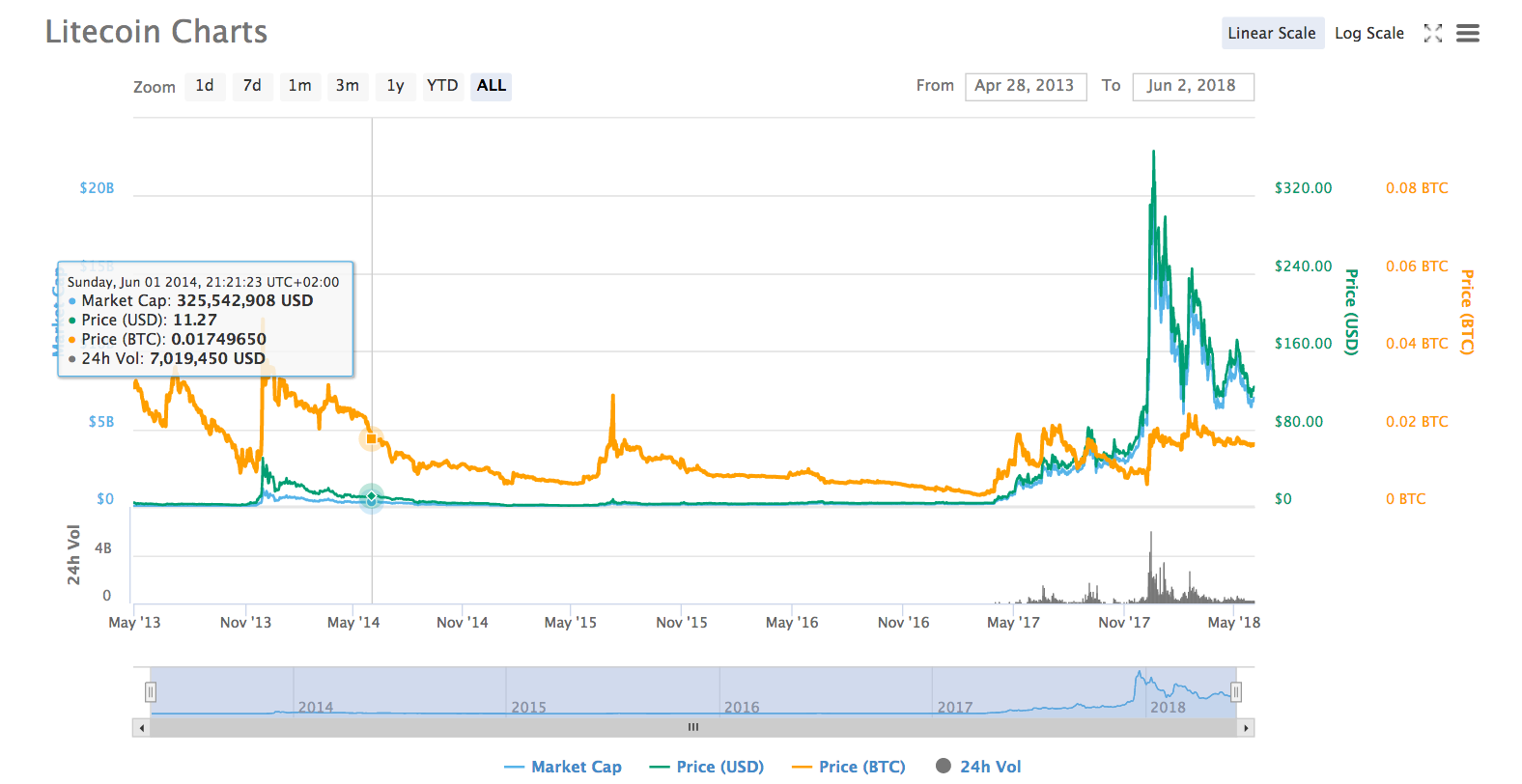Grab the right navigator range handle
This screenshot has width=1522, height=784.
click(x=1236, y=692)
